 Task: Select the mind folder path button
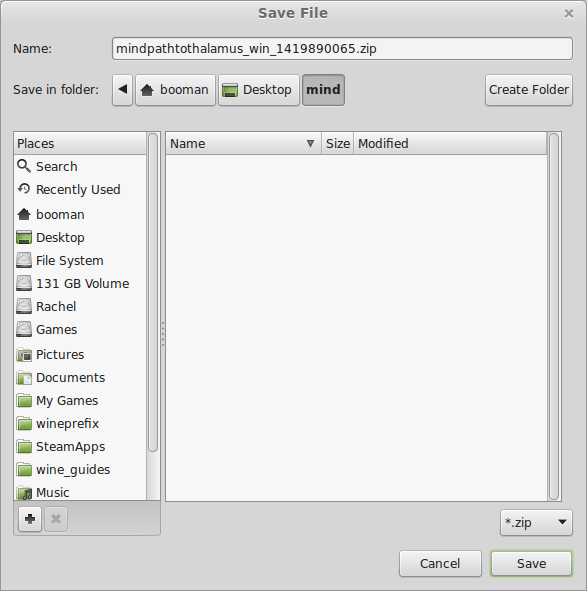(323, 90)
